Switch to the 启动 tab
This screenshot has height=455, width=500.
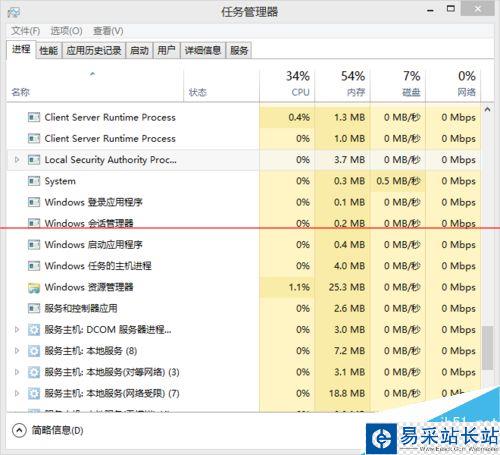tap(139, 51)
